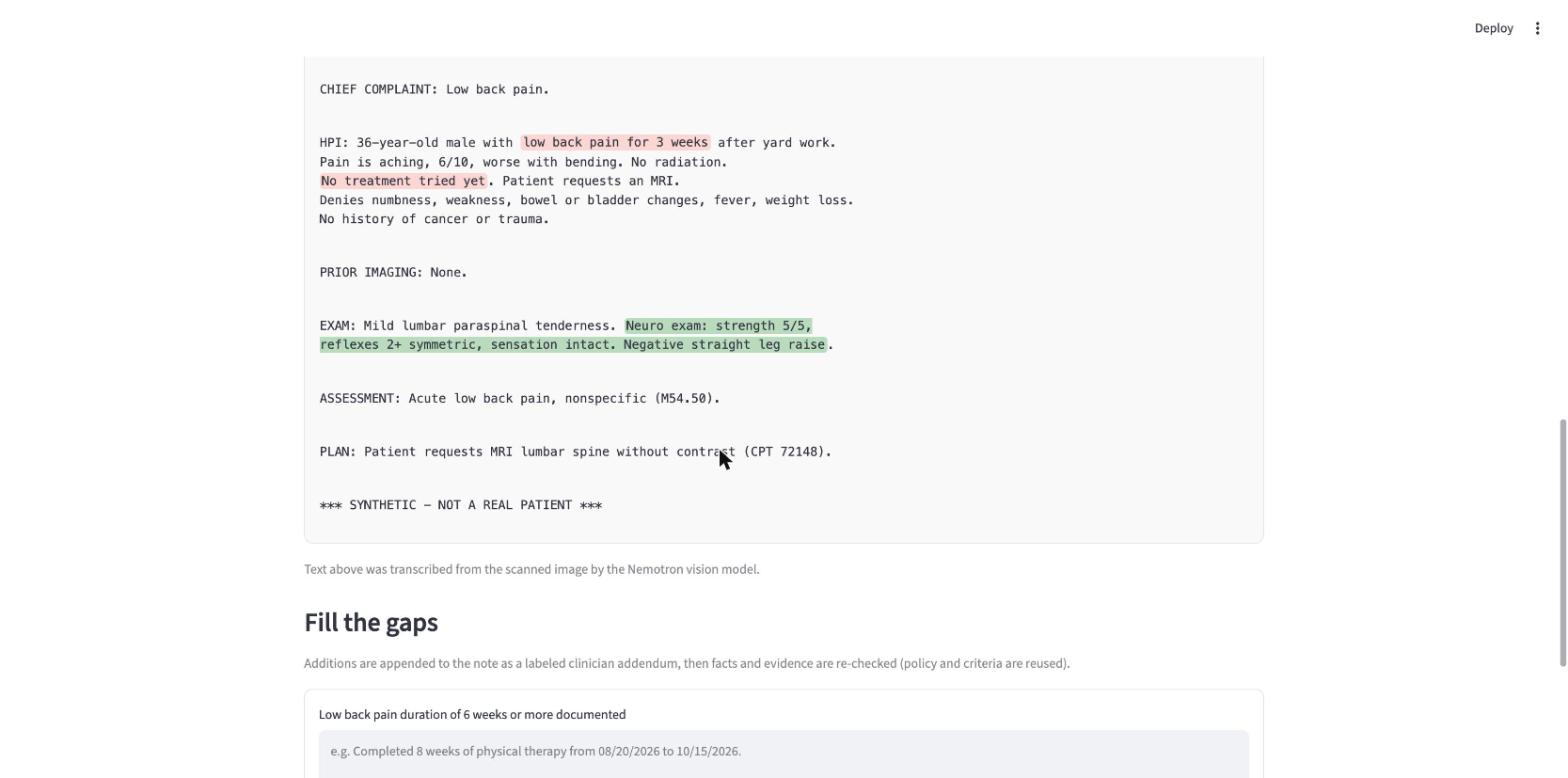
Task: Click the PLAN line with CPT 72148
Action: [575, 452]
